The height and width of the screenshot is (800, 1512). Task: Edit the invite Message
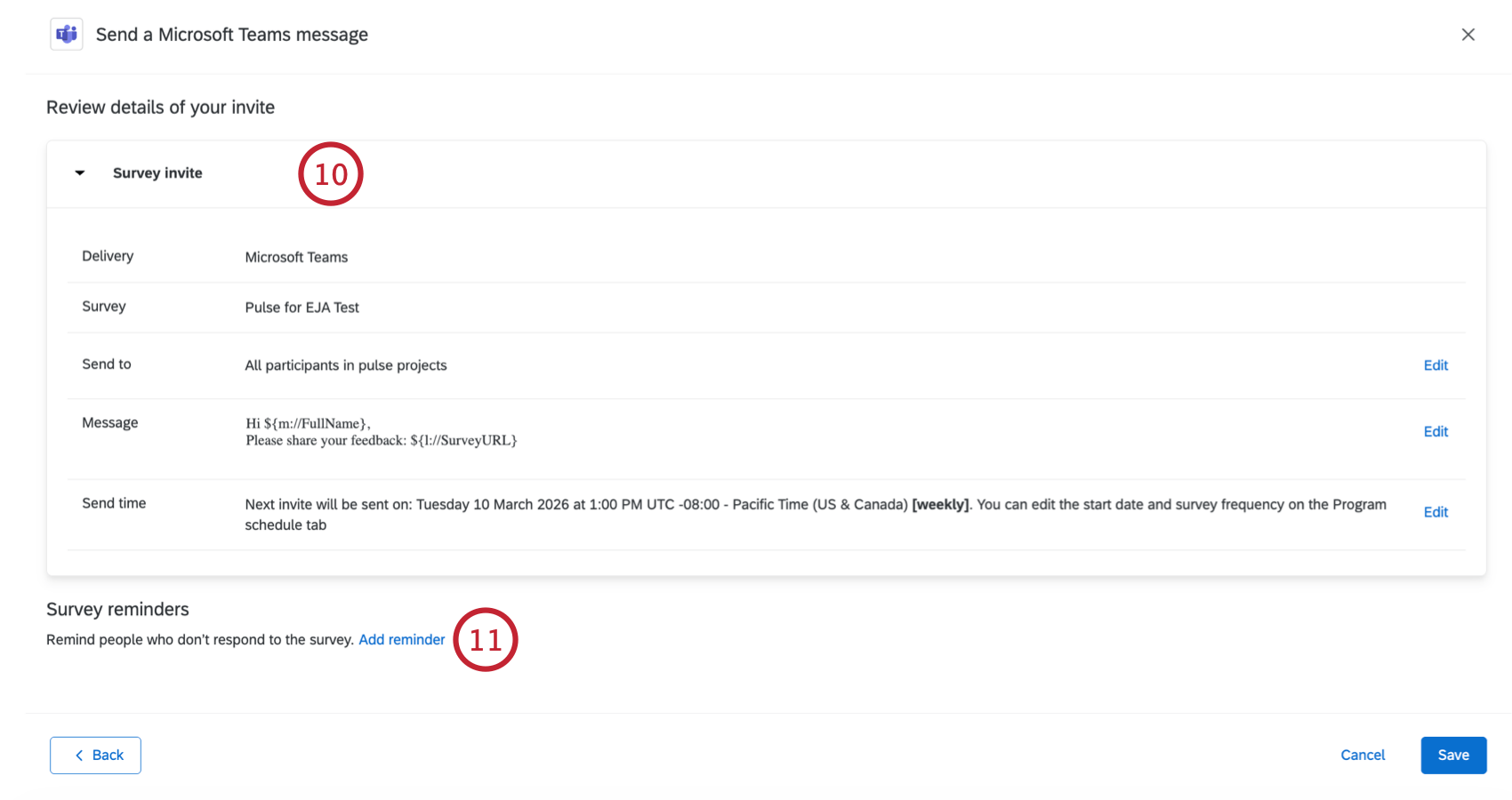(x=1435, y=432)
